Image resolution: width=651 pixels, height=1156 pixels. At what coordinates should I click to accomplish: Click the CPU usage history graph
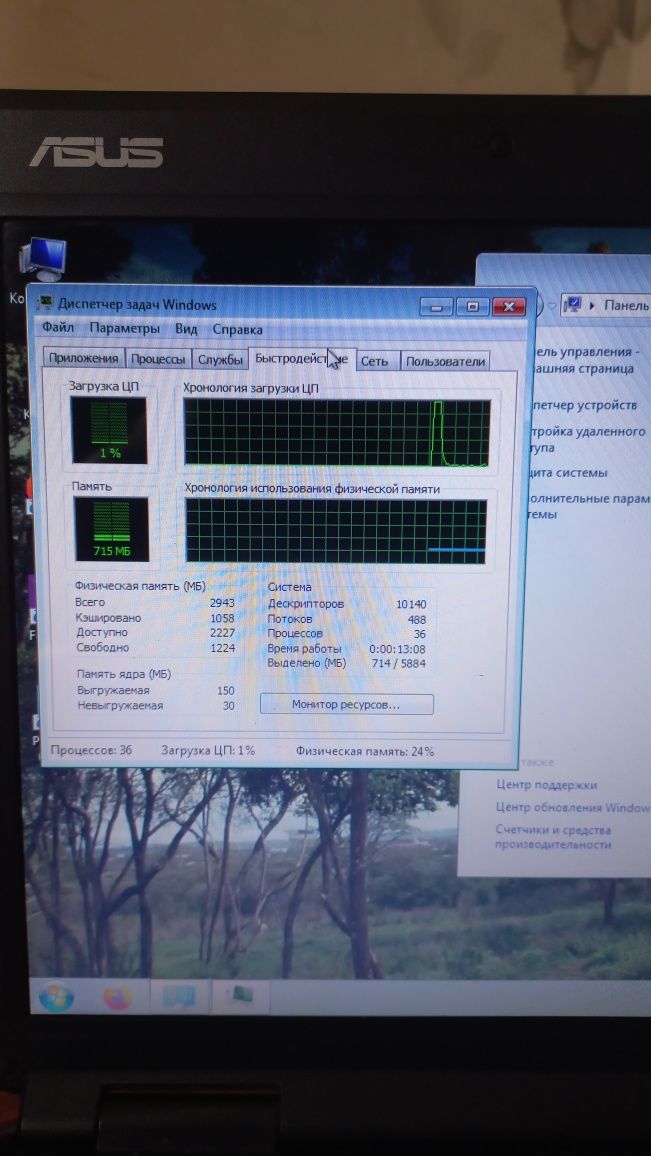[337, 433]
